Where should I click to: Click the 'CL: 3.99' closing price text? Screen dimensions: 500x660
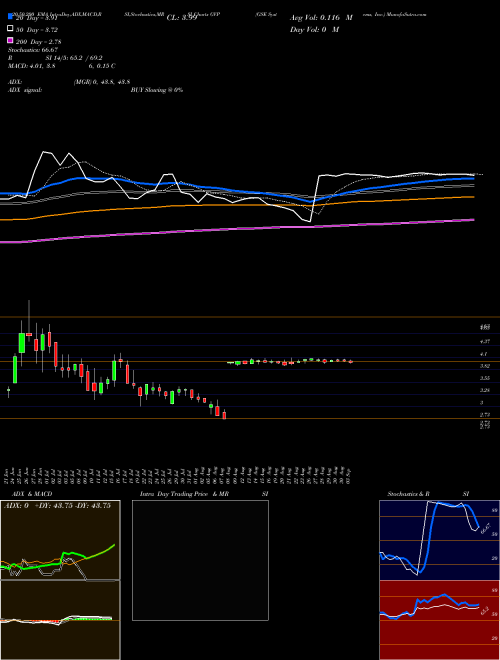coord(182,18)
